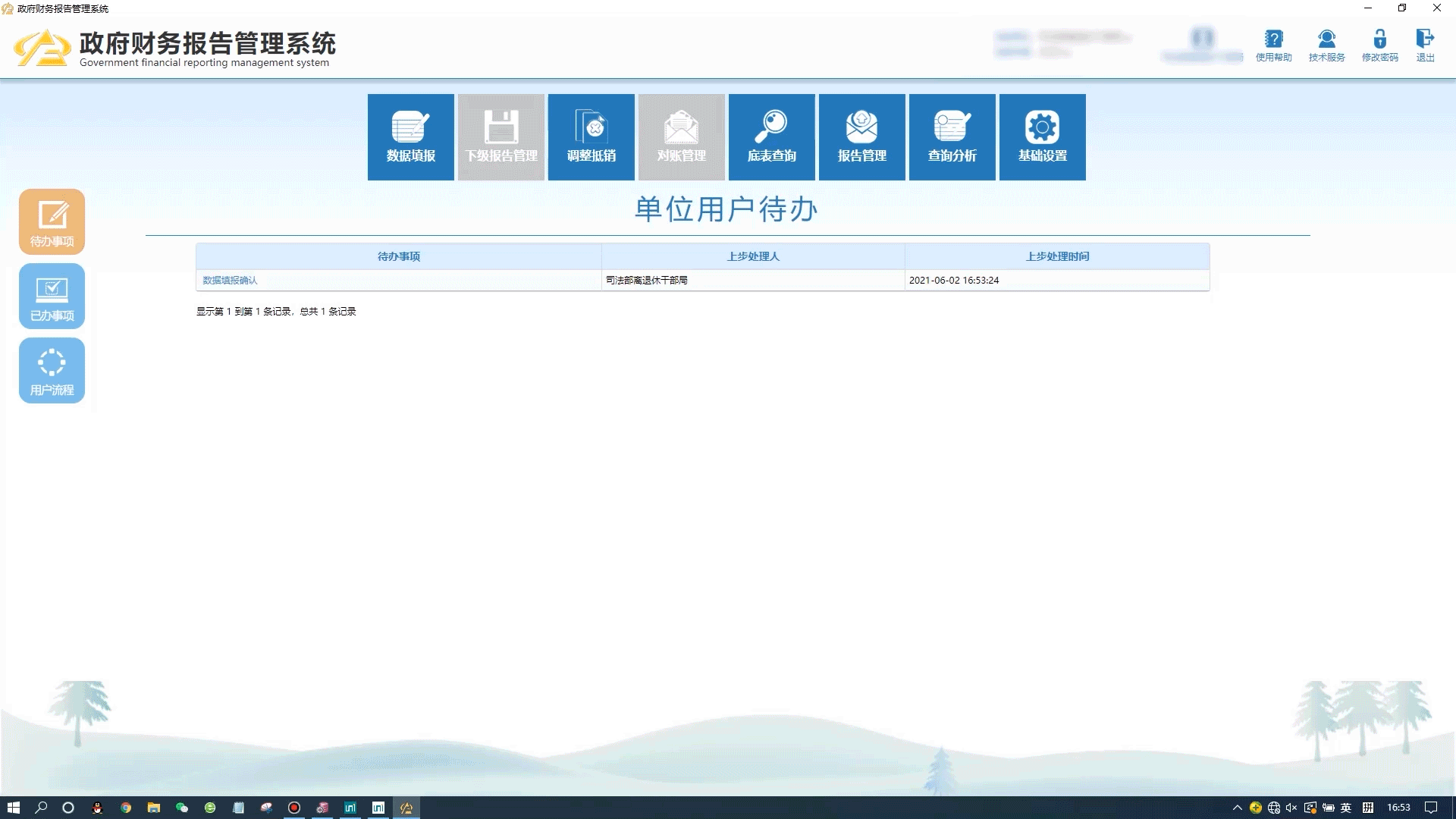1456x819 pixels.
Task: Click the 待办事项 column header
Action: (399, 256)
